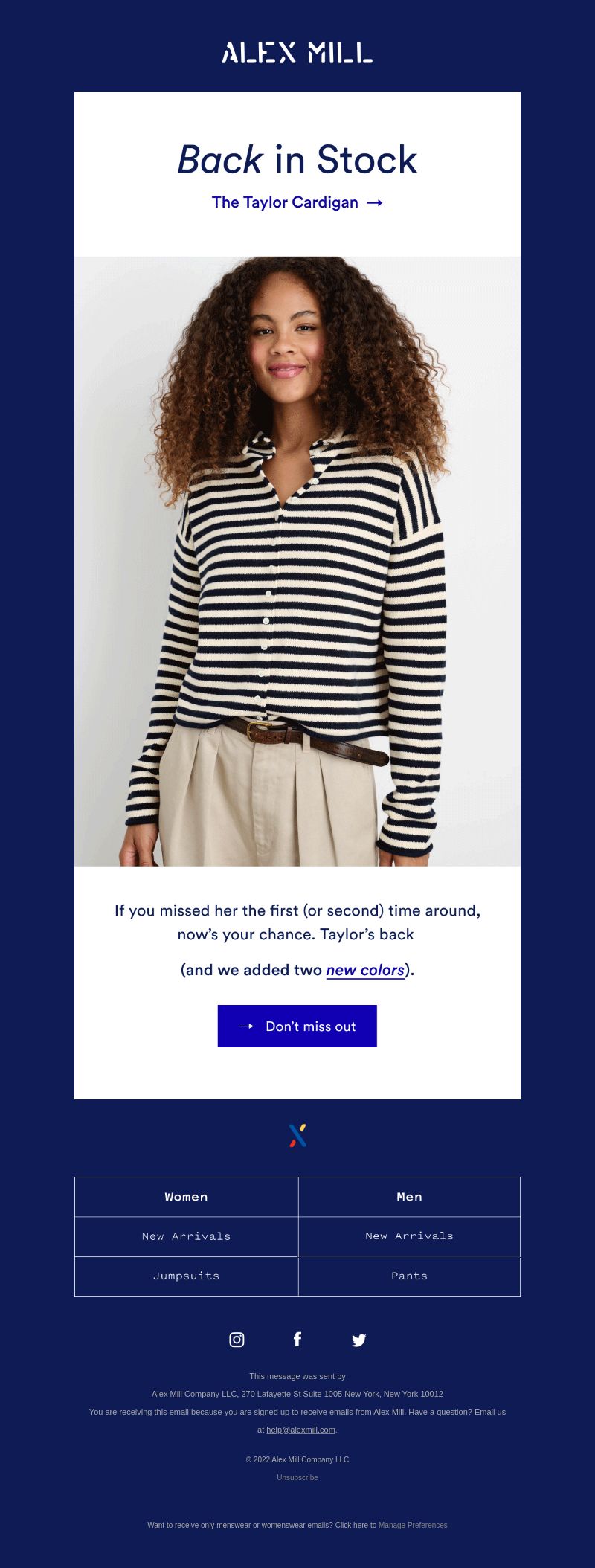This screenshot has width=595, height=1568.
Task: Open the Twitter bird icon
Action: pos(358,1340)
